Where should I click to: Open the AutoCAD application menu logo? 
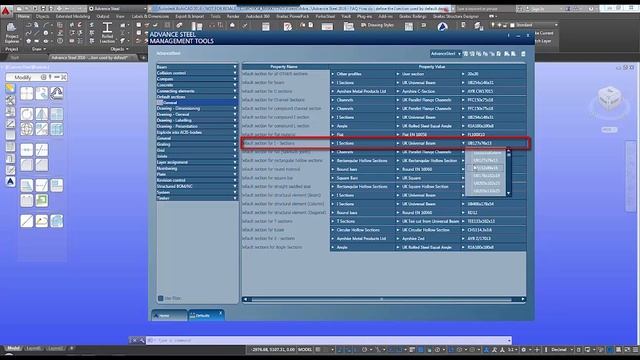point(6,11)
